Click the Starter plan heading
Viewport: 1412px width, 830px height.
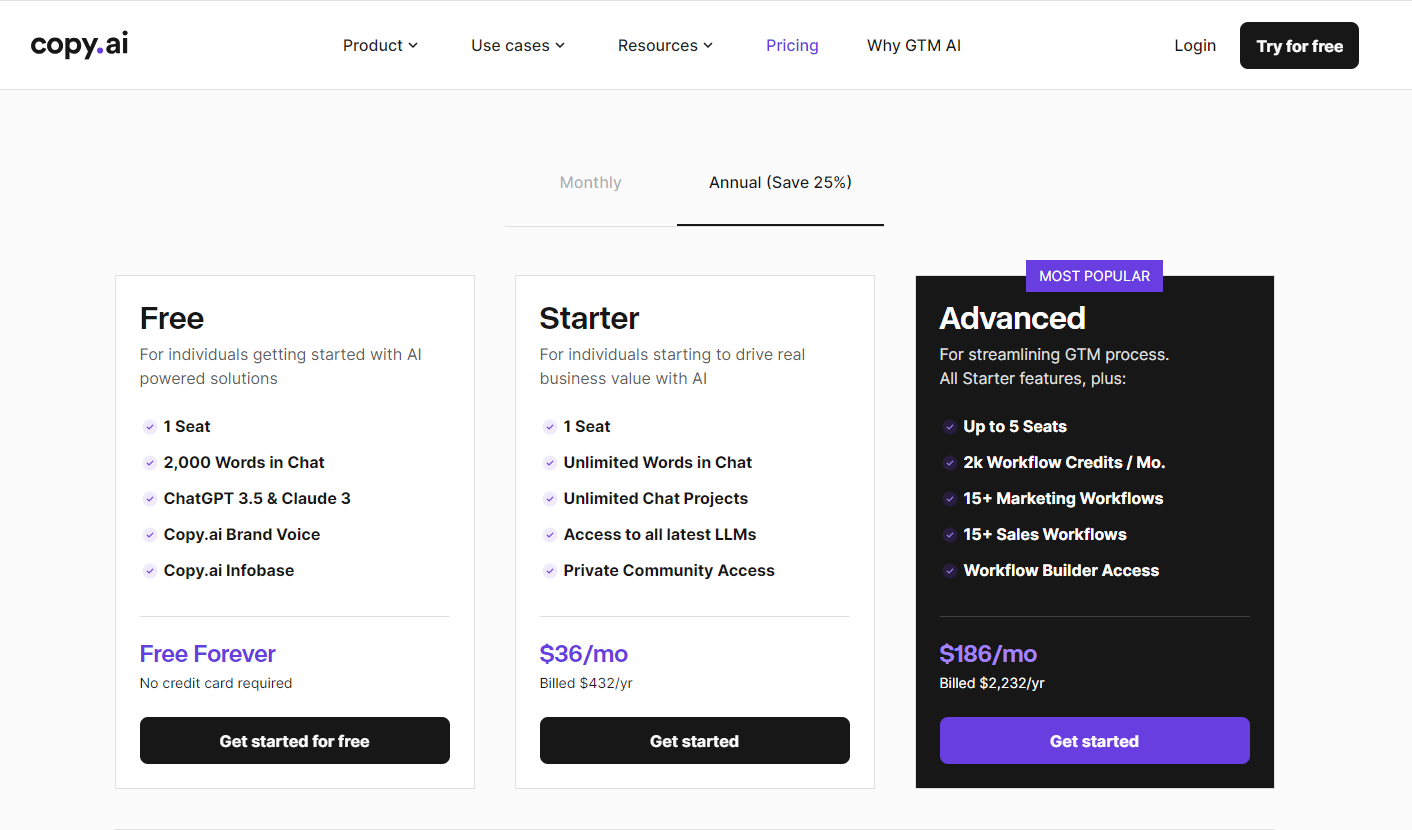tap(589, 318)
